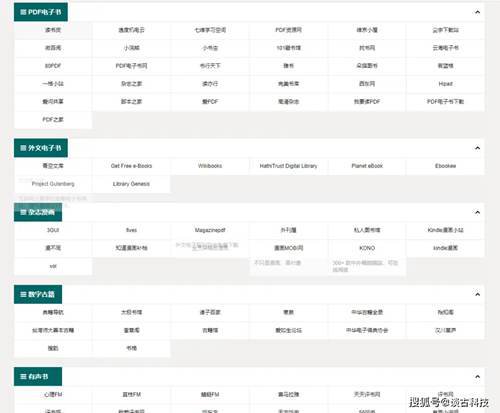Open the PDF电子书网 link

(131, 66)
